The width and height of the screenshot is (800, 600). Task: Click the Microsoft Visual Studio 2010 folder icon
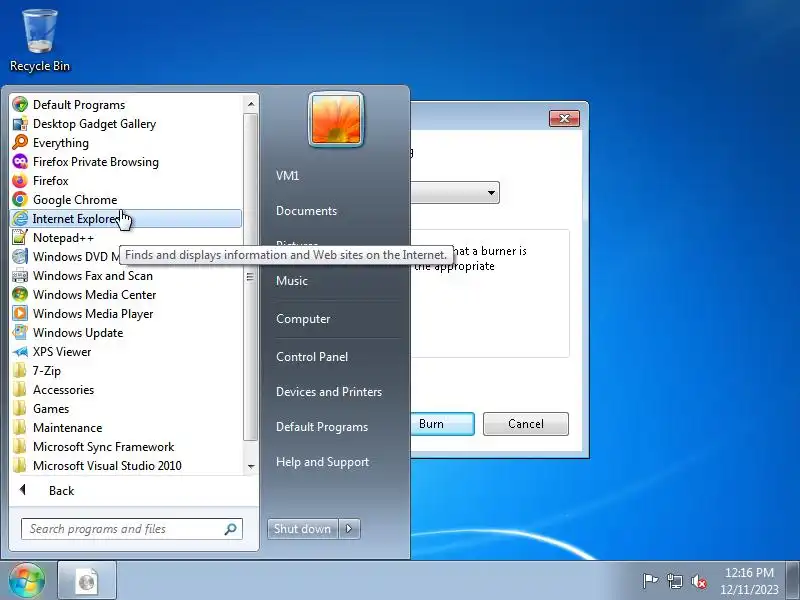pos(20,466)
